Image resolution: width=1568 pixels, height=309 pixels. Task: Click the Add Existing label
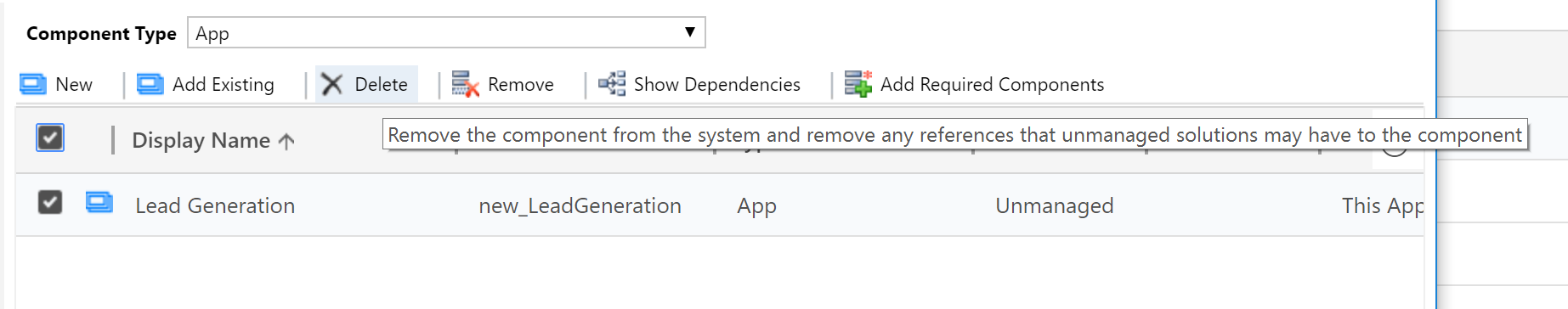click(224, 84)
